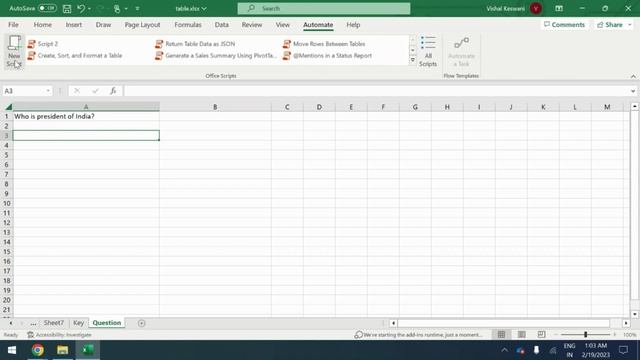Open All Scripts list

(428, 51)
